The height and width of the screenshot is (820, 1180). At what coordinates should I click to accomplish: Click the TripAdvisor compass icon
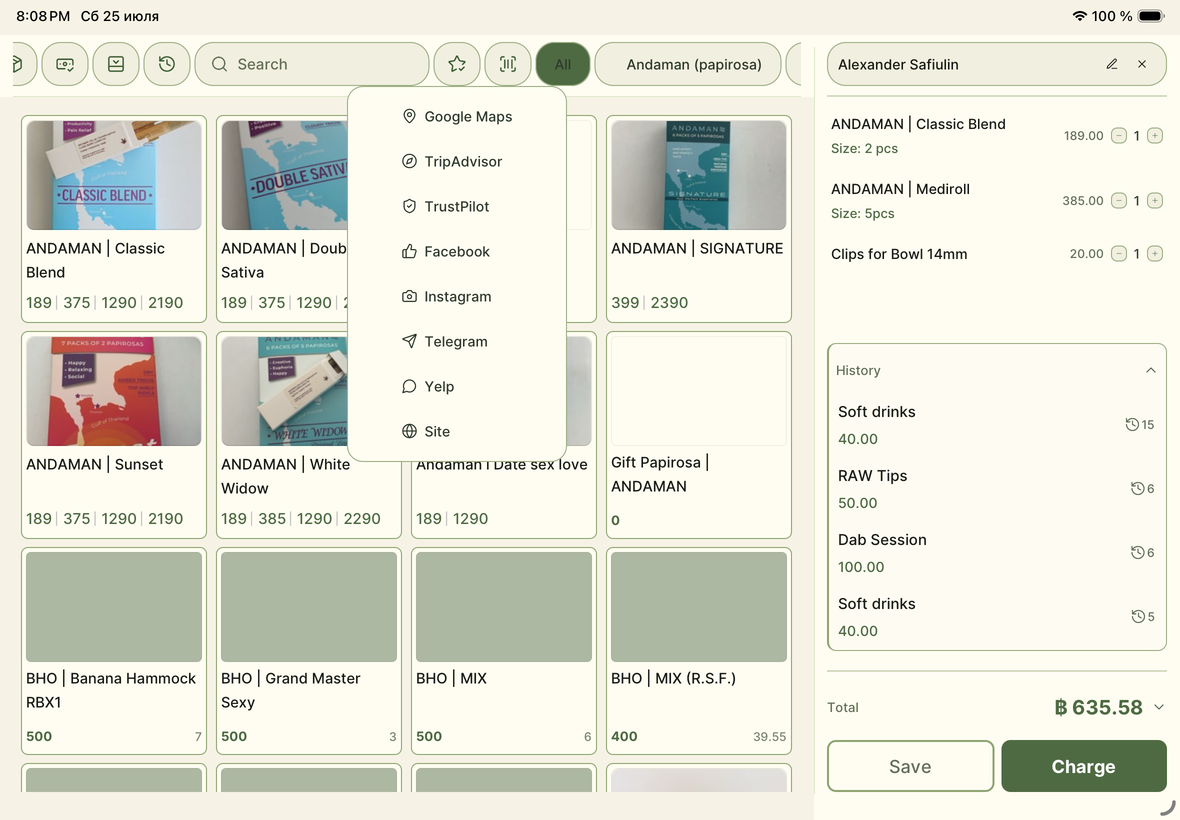pyautogui.click(x=409, y=162)
